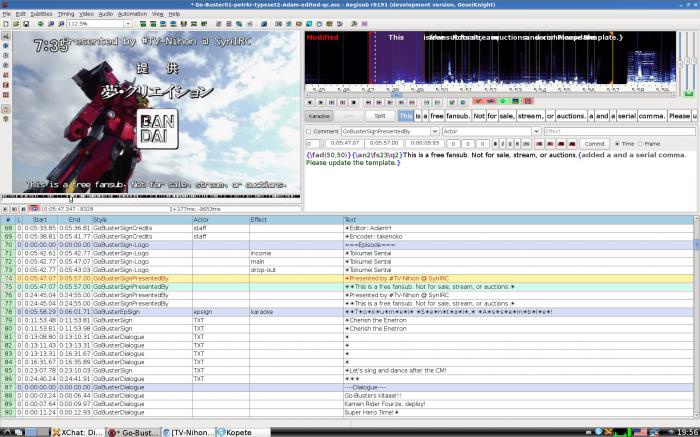700x437 pixels.
Task: Switch to XChat in taskbar
Action: point(78,432)
